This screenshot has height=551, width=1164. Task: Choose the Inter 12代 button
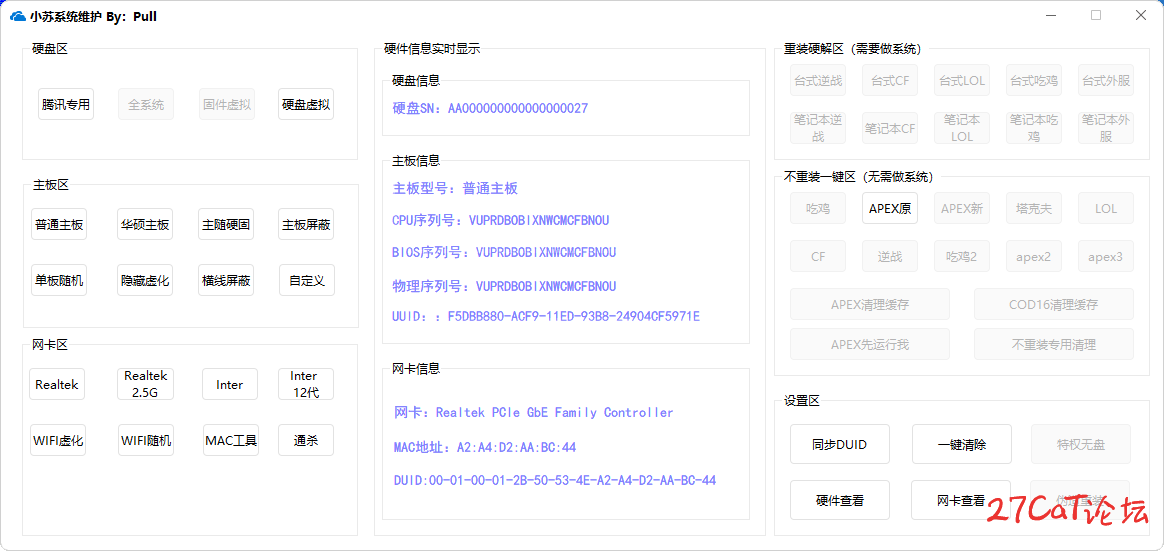coord(306,385)
